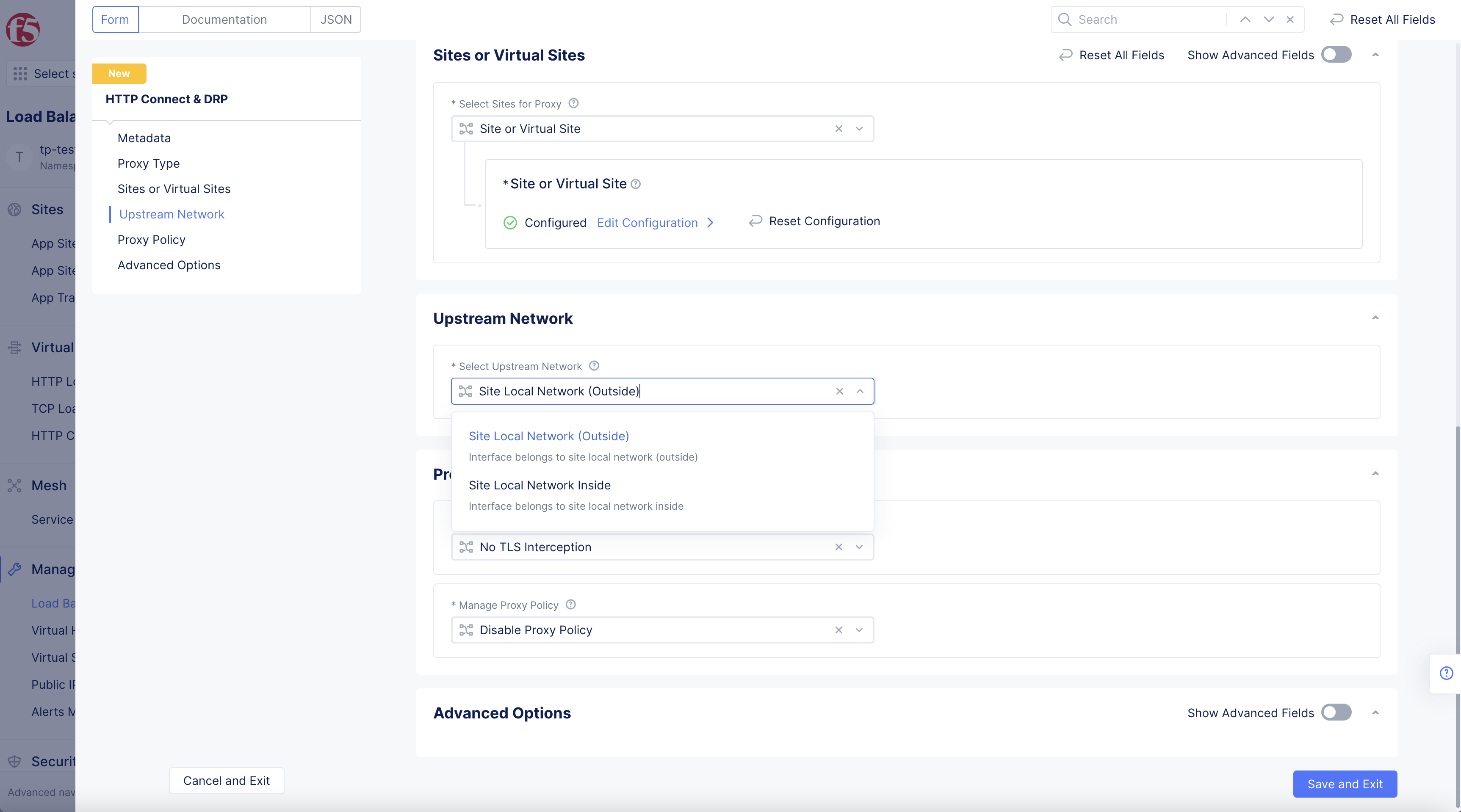1461x812 pixels.
Task: Click help icon beside Select Upstream Network
Action: (x=594, y=366)
